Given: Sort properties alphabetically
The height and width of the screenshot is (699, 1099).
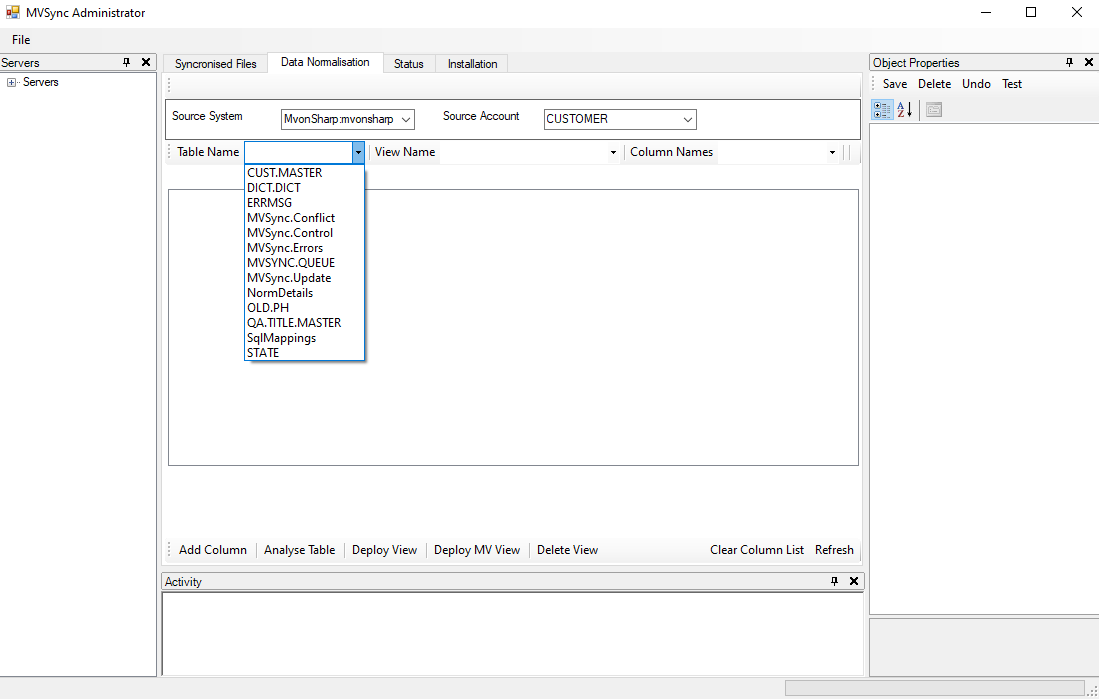Looking at the screenshot, I should 904,110.
